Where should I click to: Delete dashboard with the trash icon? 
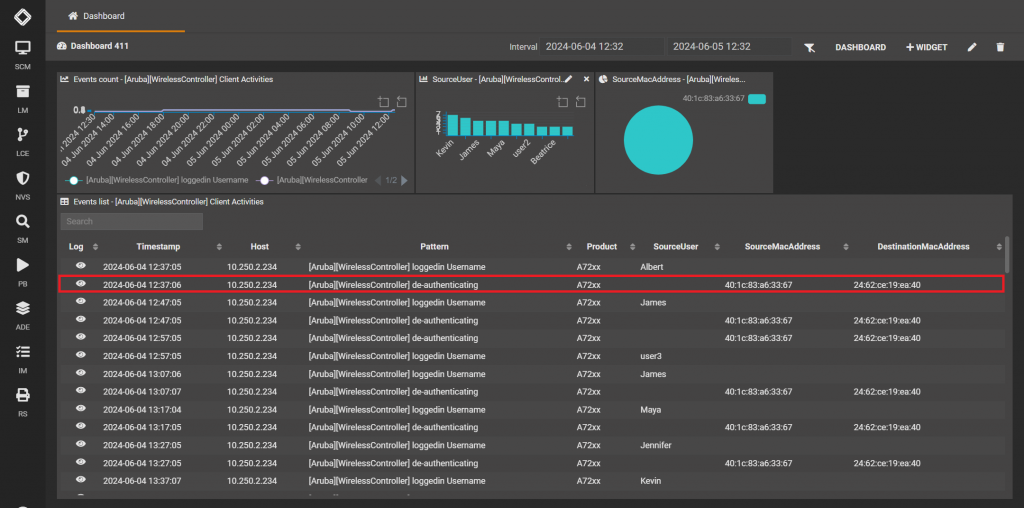tap(1000, 47)
